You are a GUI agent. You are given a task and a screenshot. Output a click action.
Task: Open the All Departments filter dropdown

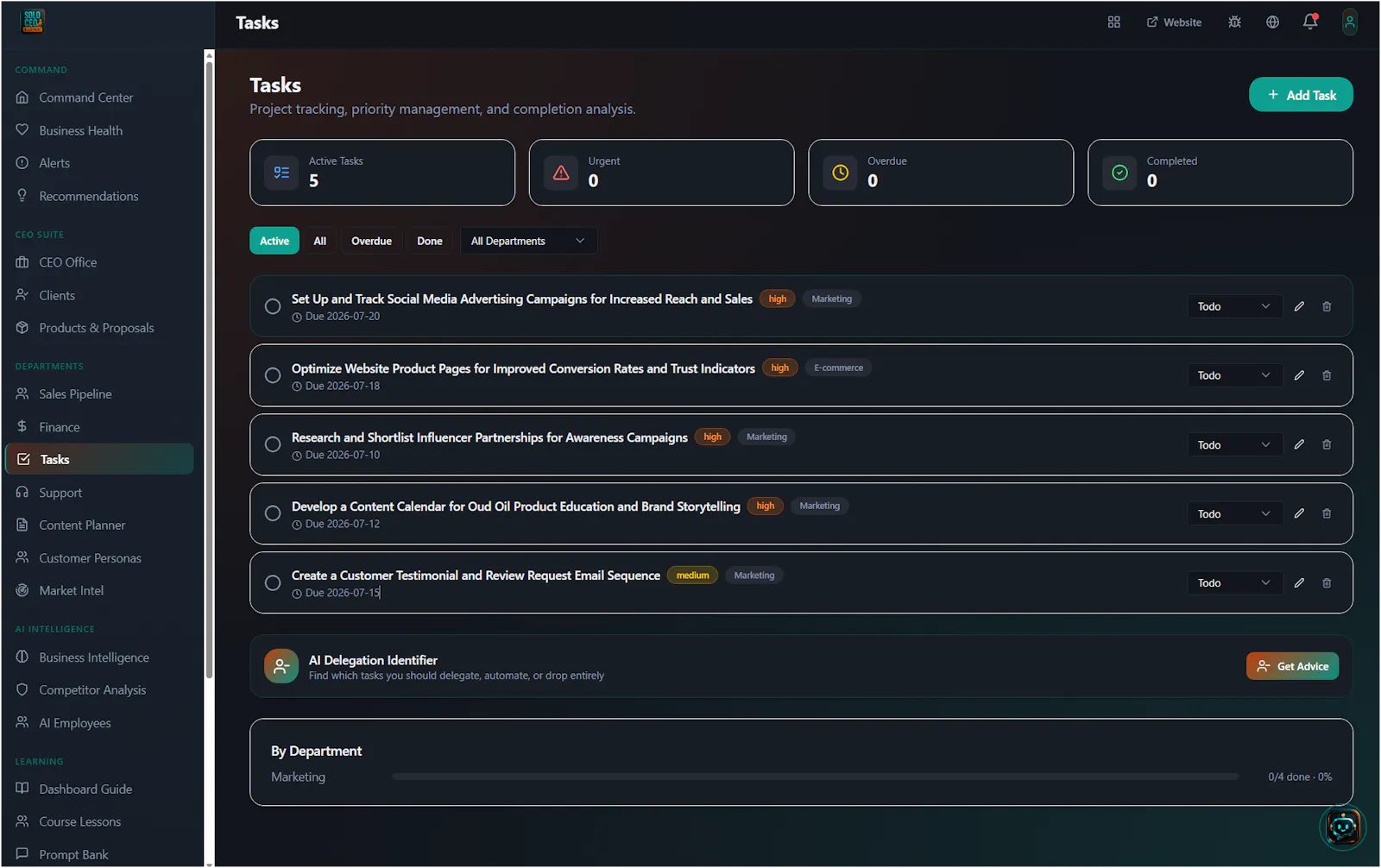point(528,241)
